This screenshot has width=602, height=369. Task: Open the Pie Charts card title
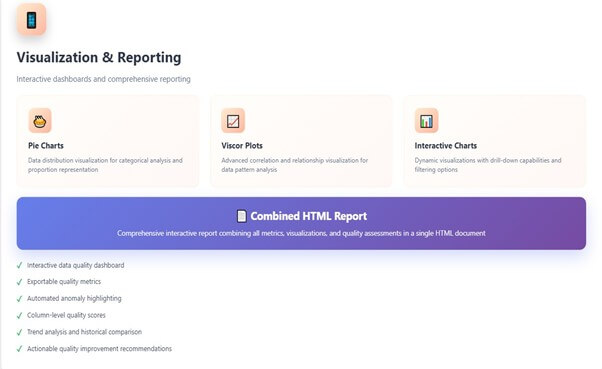point(46,146)
